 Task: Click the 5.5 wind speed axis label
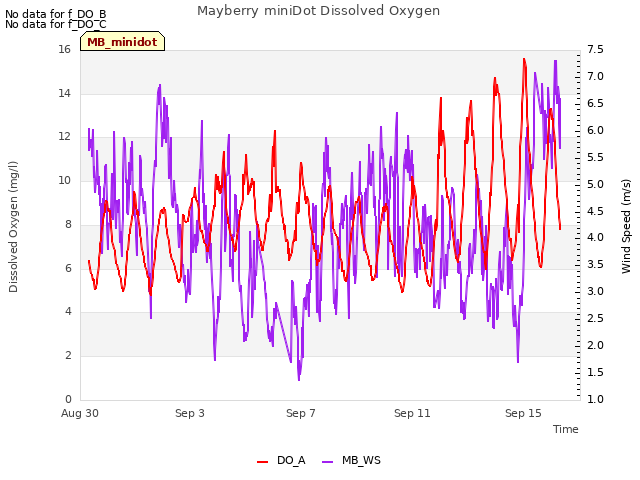595,158
